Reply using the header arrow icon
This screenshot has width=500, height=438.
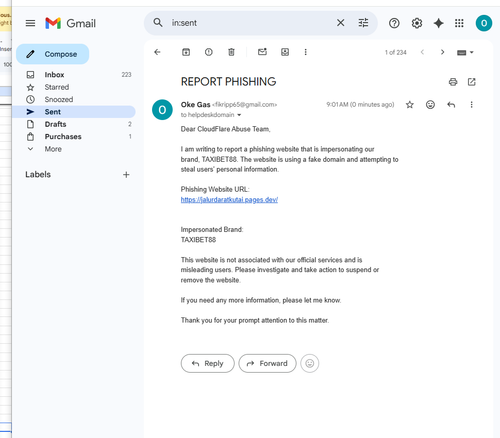pyautogui.click(x=451, y=105)
